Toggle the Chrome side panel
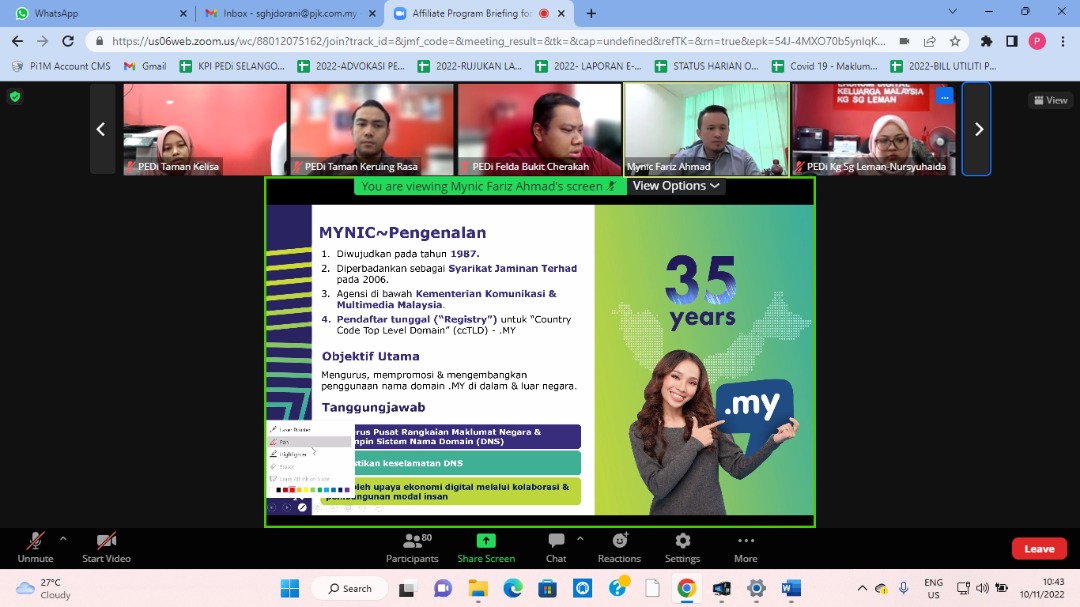The image size is (1080, 607). click(1012, 41)
